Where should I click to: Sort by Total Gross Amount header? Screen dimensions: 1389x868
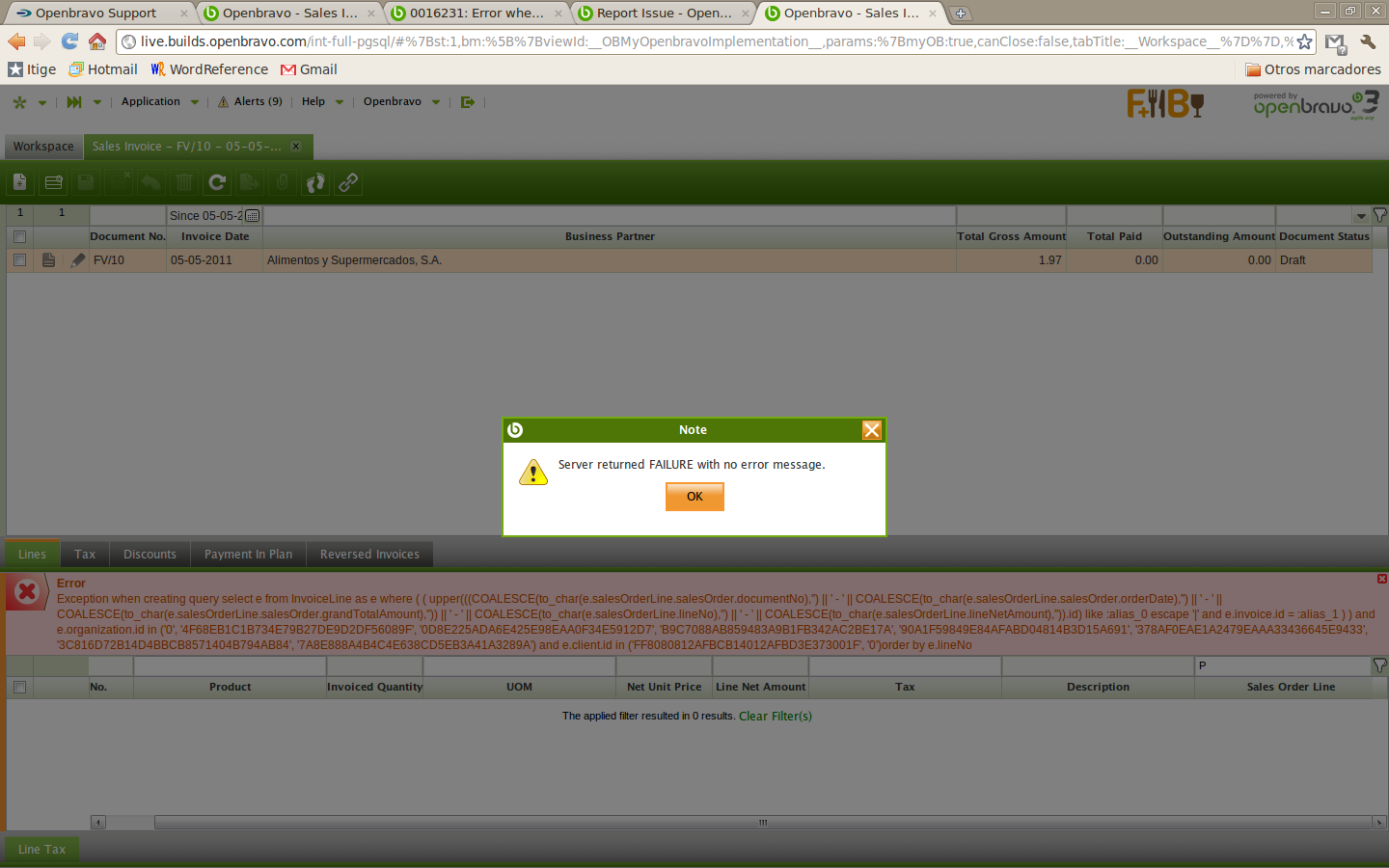pos(1012,236)
